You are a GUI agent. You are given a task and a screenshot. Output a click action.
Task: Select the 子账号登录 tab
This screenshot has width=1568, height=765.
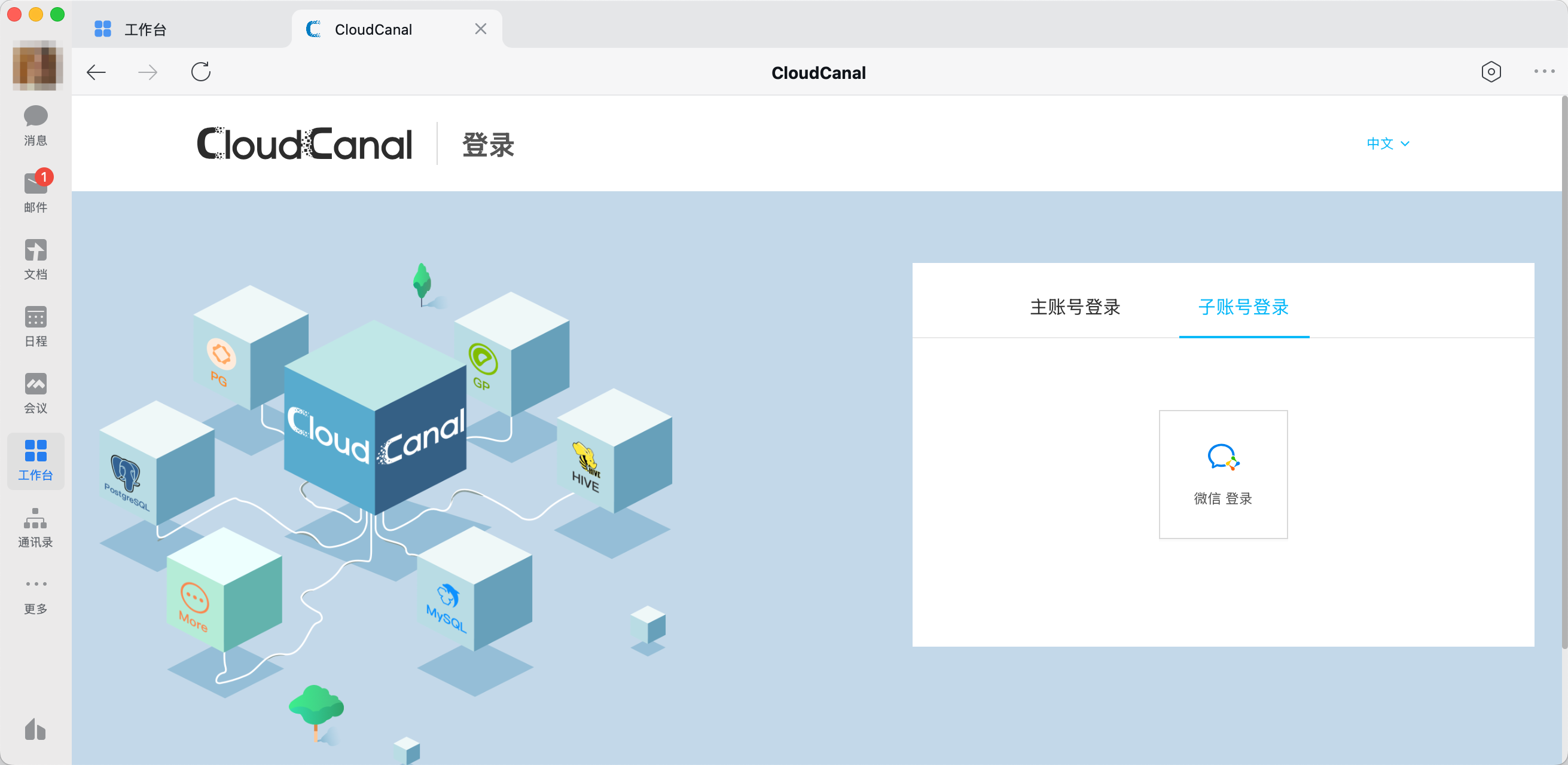1243,307
